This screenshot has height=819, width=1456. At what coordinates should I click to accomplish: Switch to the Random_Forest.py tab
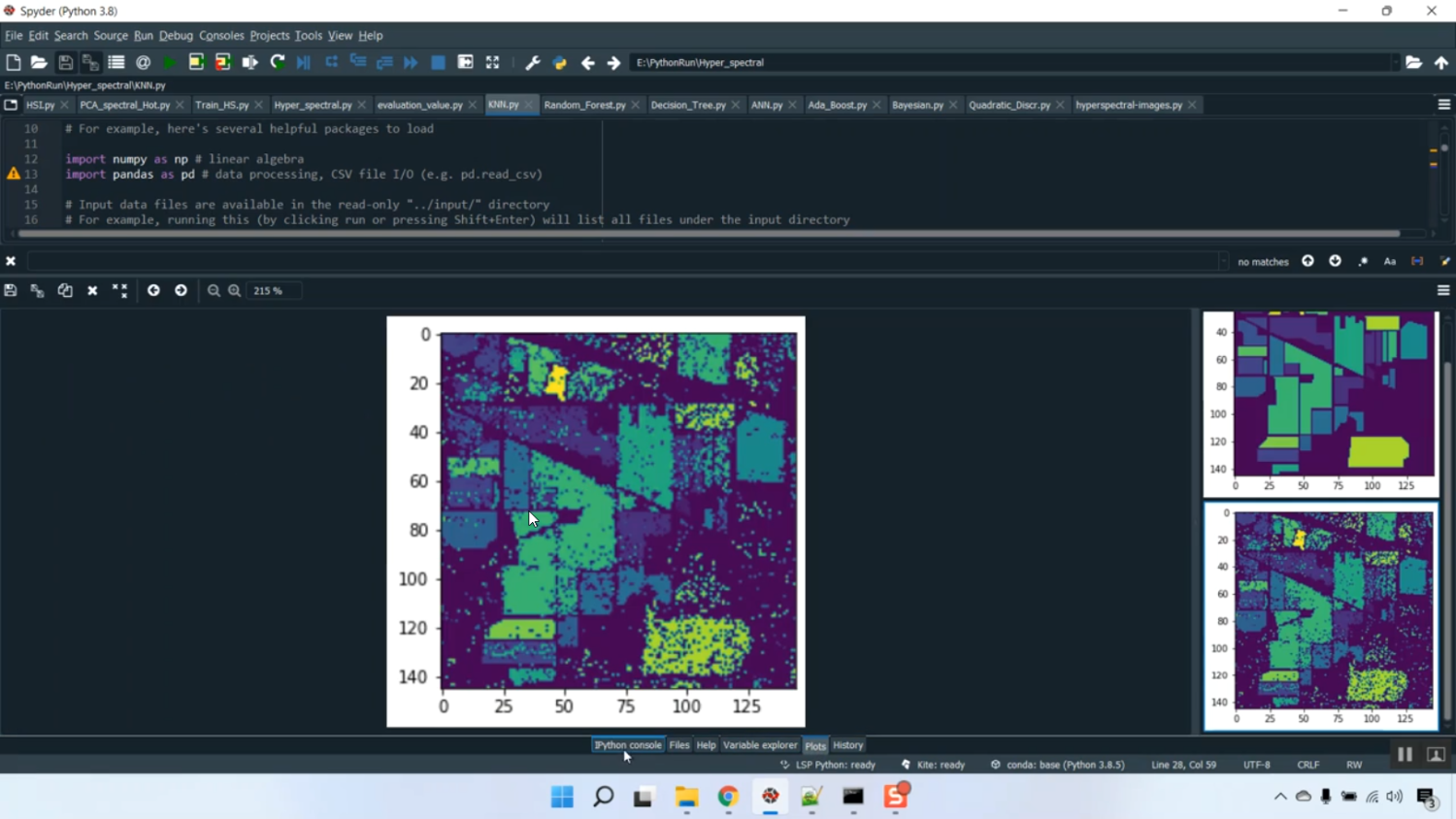584,105
